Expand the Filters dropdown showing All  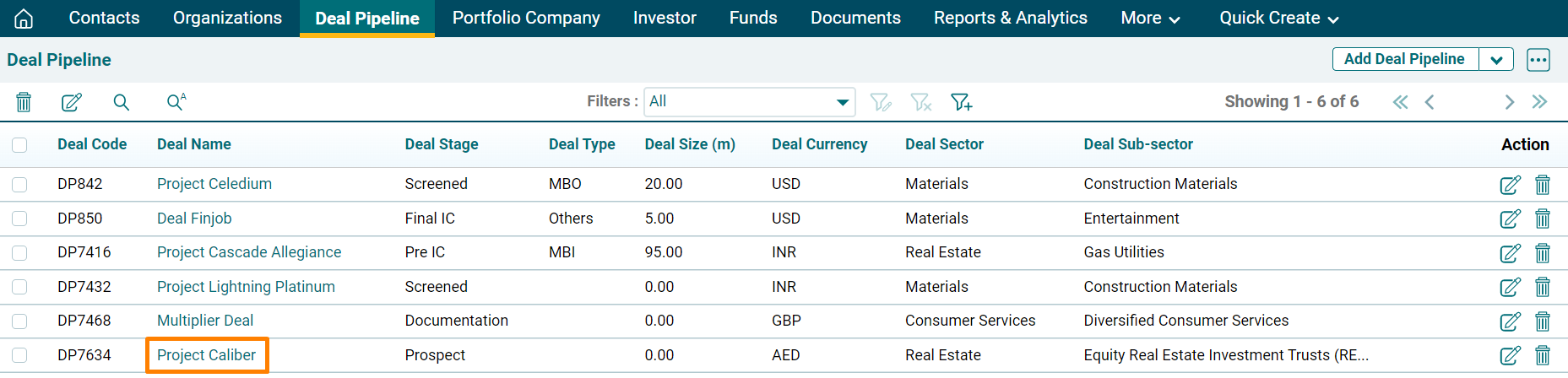[749, 102]
